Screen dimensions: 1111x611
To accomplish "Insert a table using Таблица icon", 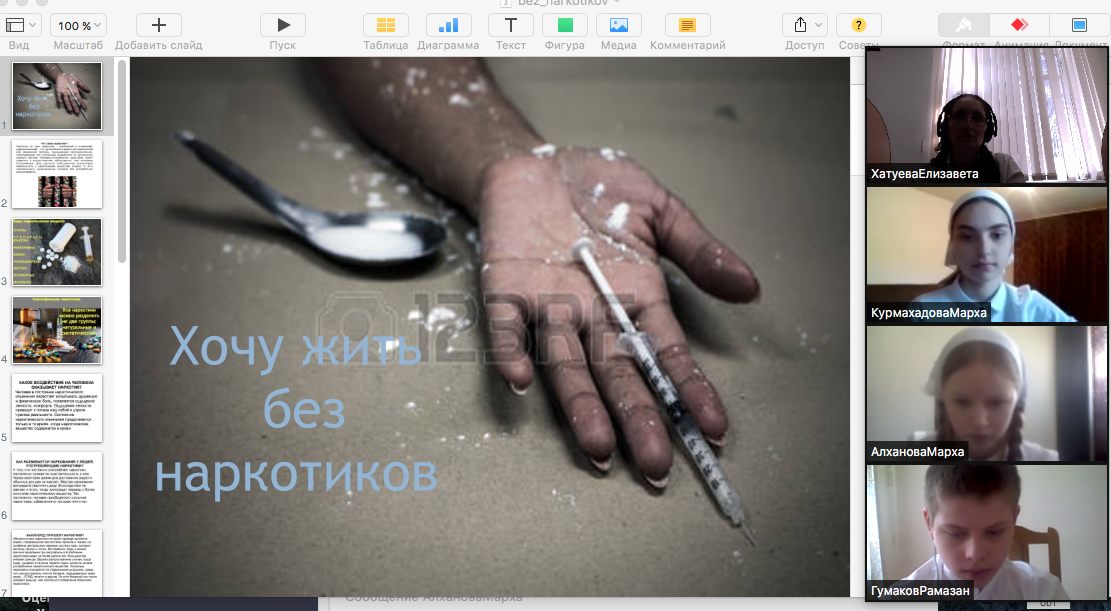I will [x=385, y=25].
